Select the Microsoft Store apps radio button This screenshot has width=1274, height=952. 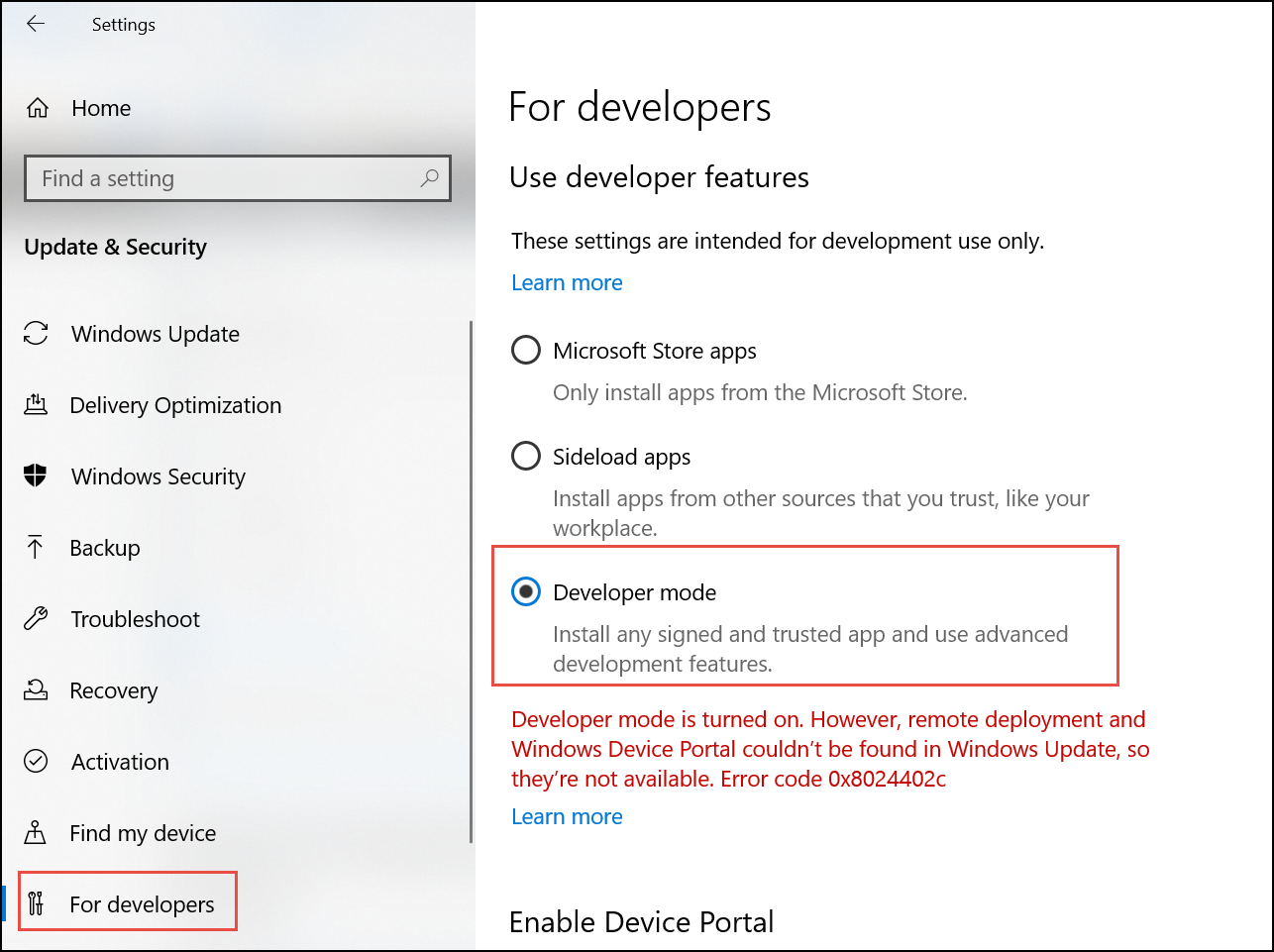pos(525,351)
